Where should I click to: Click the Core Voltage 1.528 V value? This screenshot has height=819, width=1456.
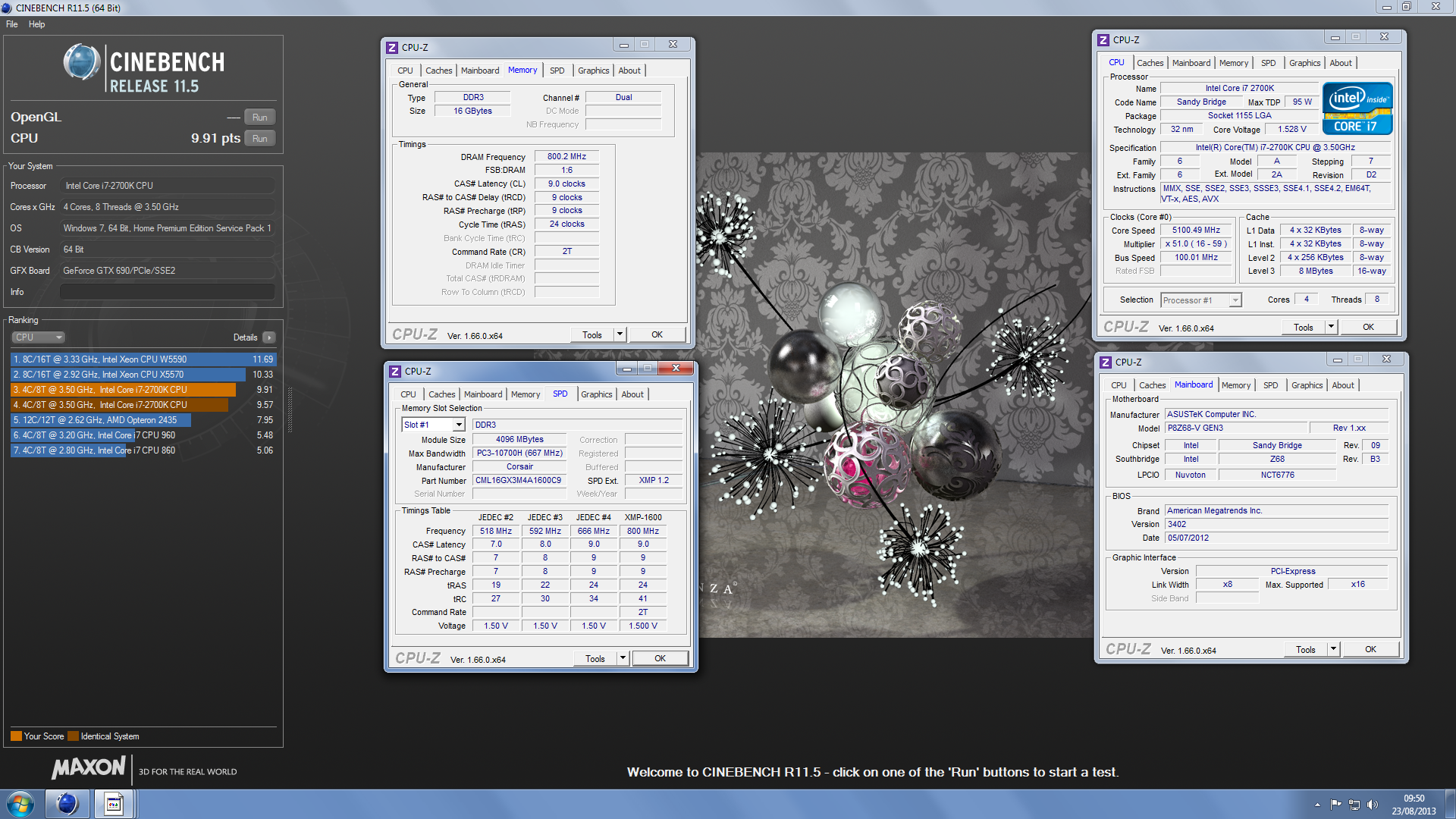1292,129
